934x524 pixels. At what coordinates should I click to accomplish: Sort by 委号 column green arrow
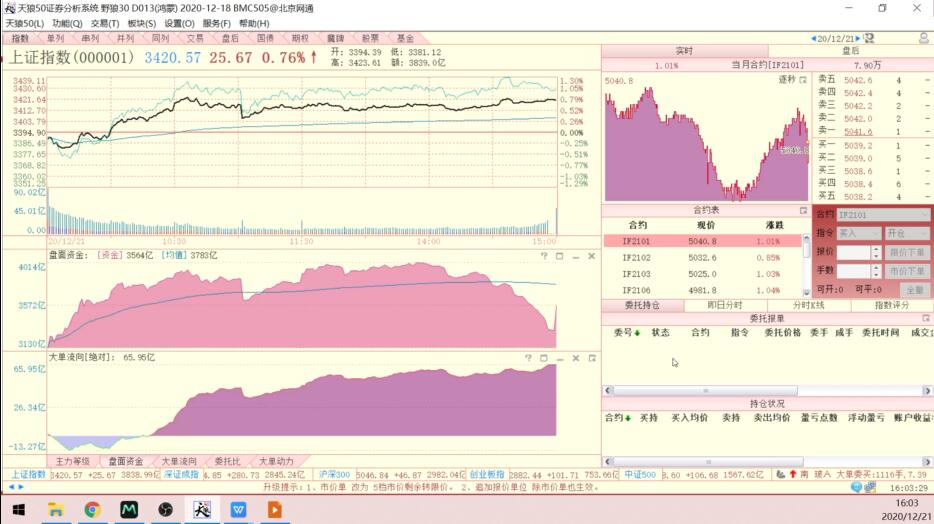(637, 333)
